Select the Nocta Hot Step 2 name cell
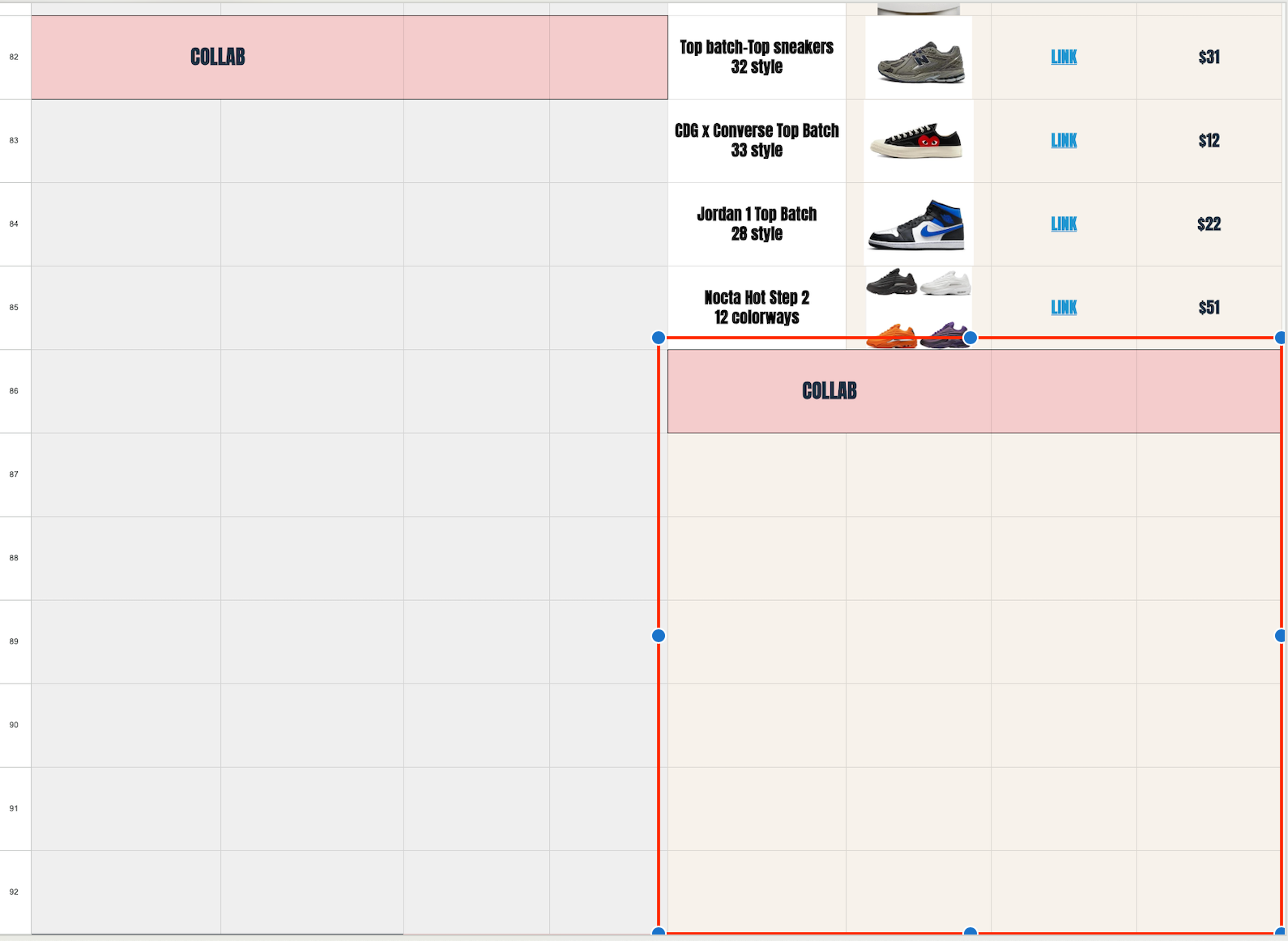 [757, 308]
